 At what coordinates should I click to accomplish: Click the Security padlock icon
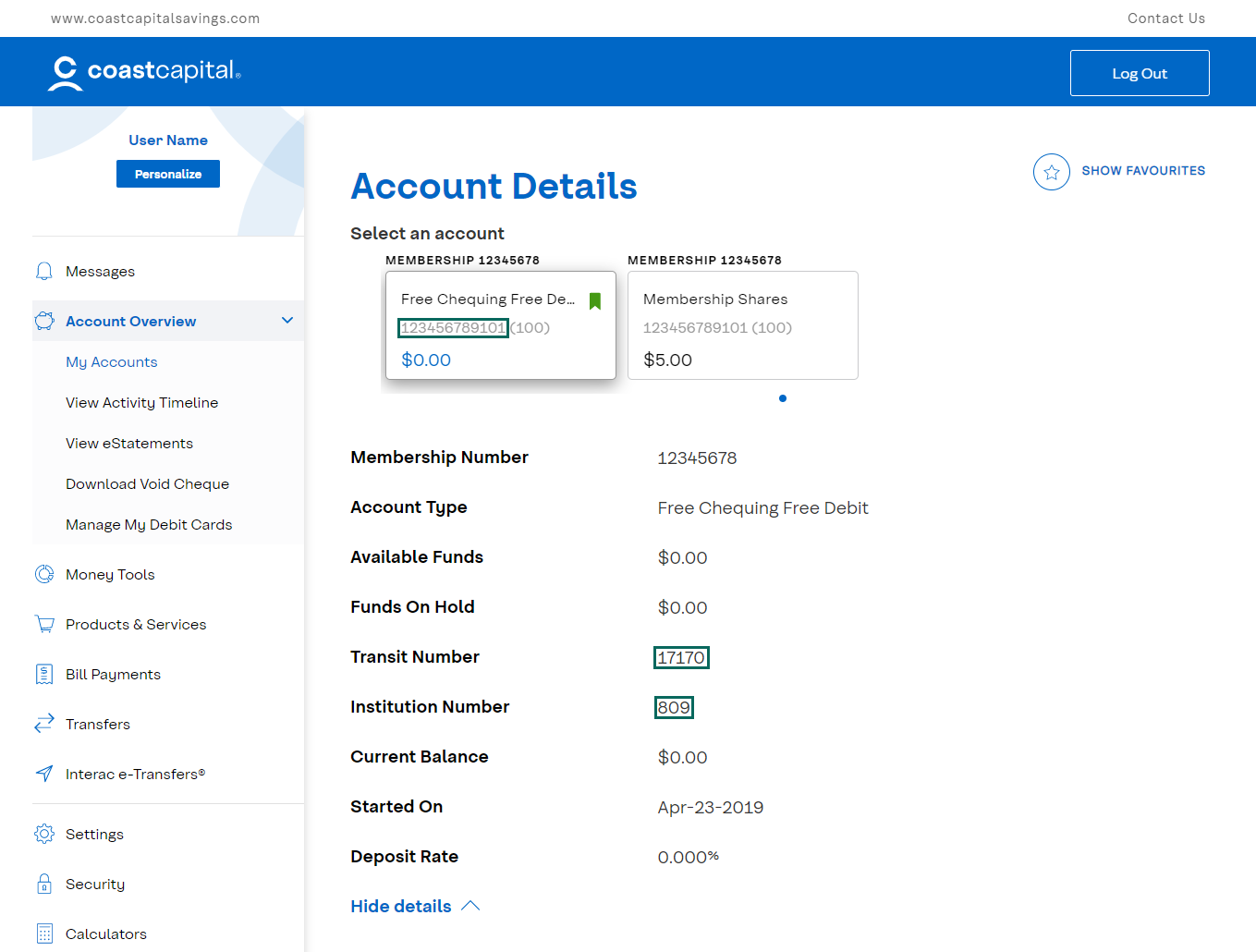click(44, 884)
